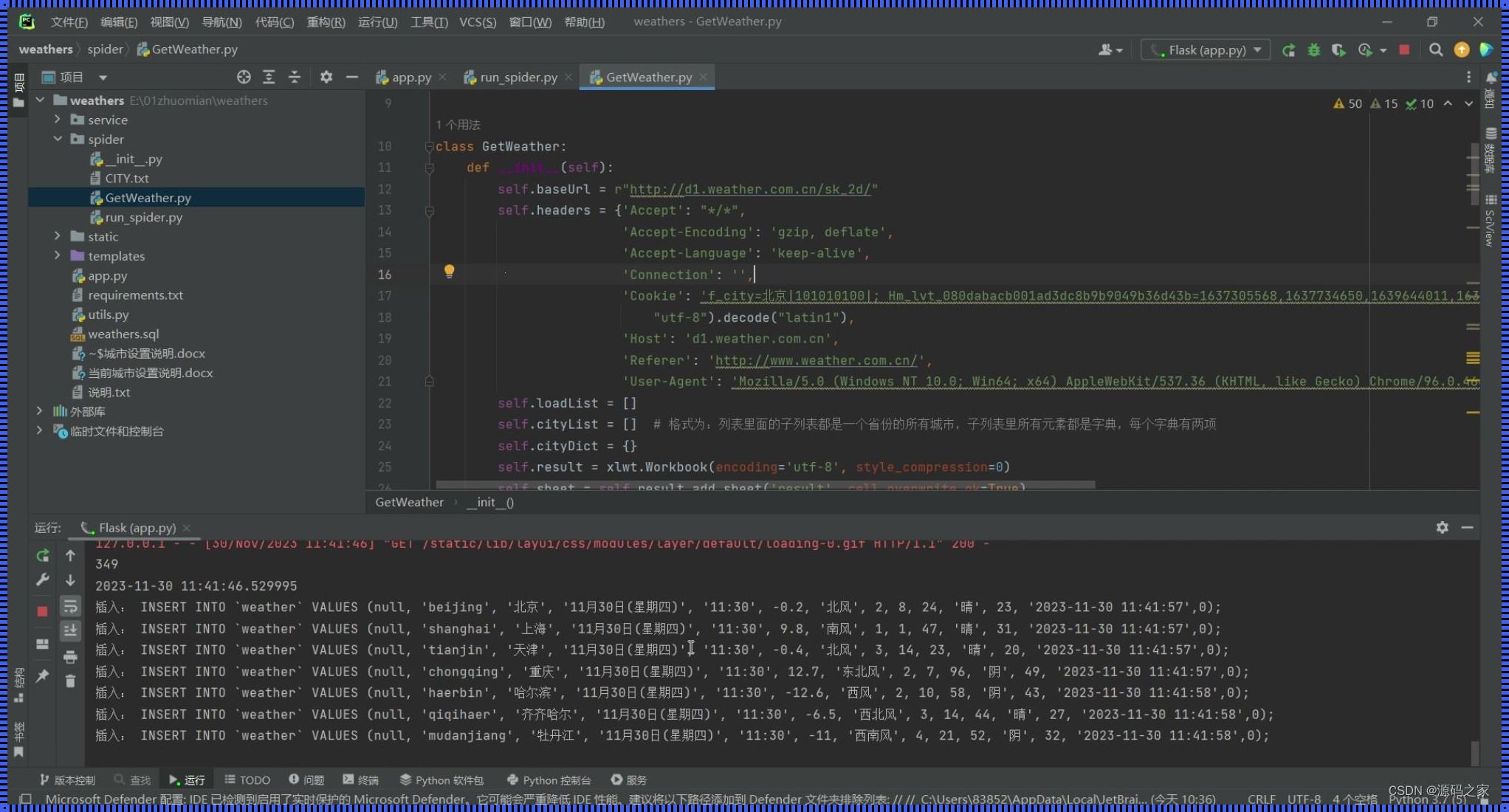The image size is (1509, 812).
Task: Click the weathers breadcrumb link
Action: click(45, 49)
